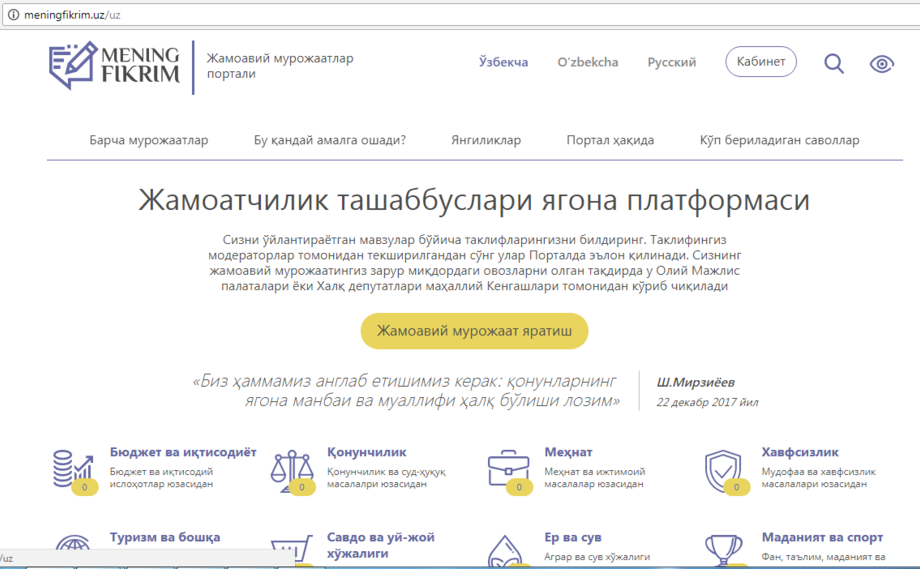Click the budget coins chart icon
The image size is (920, 569).
tap(72, 468)
